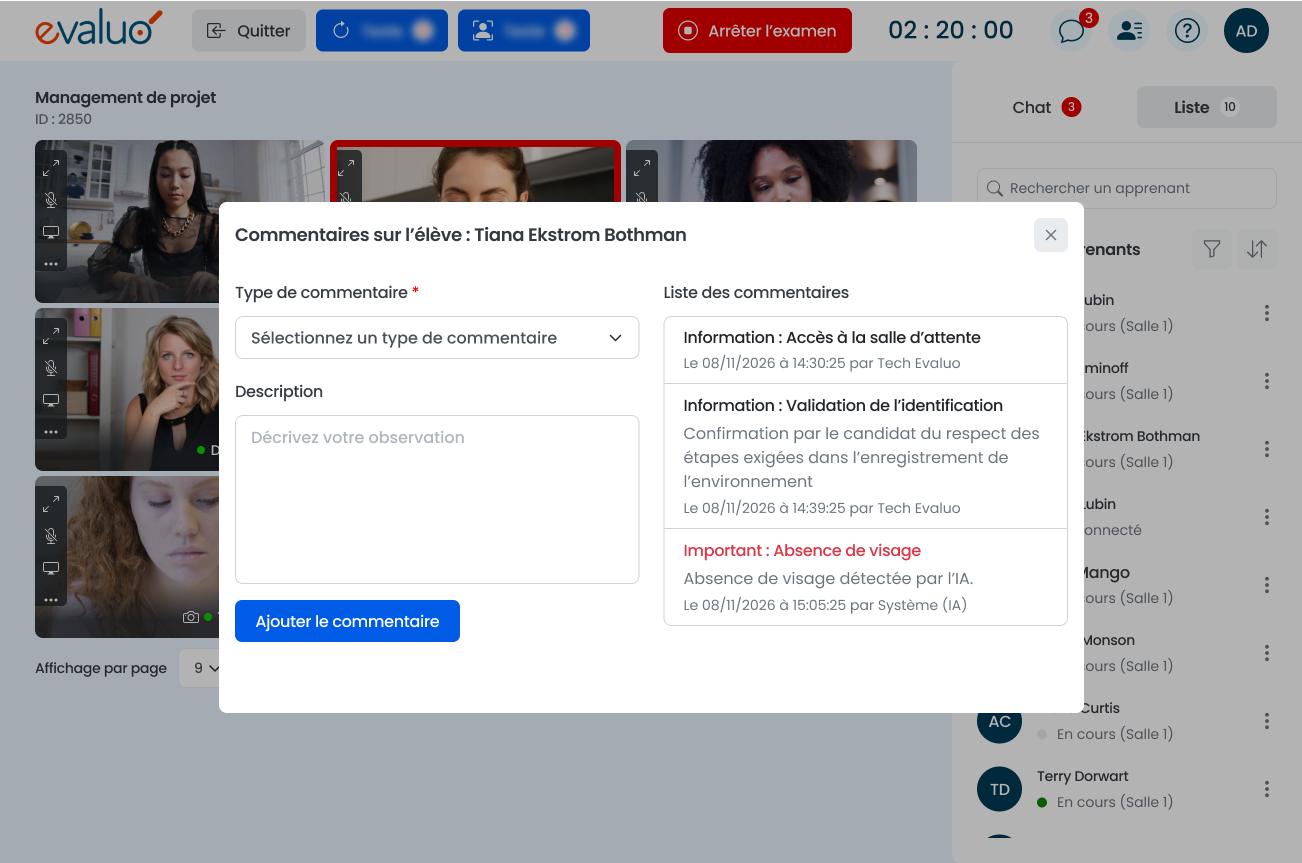The height and width of the screenshot is (863, 1302).
Task: Click the camera capture icon on the bottom video
Action: tap(191, 618)
